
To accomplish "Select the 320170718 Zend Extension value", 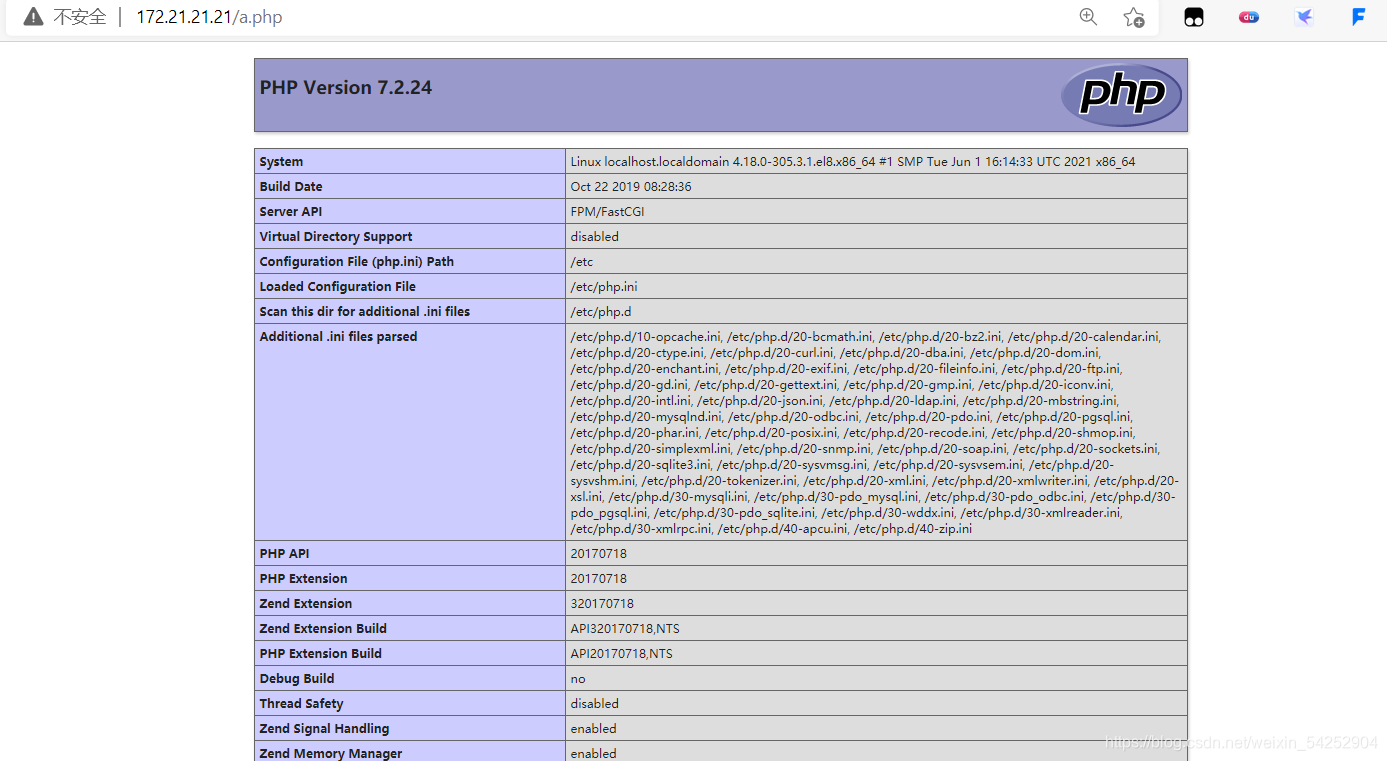I will (x=602, y=604).
